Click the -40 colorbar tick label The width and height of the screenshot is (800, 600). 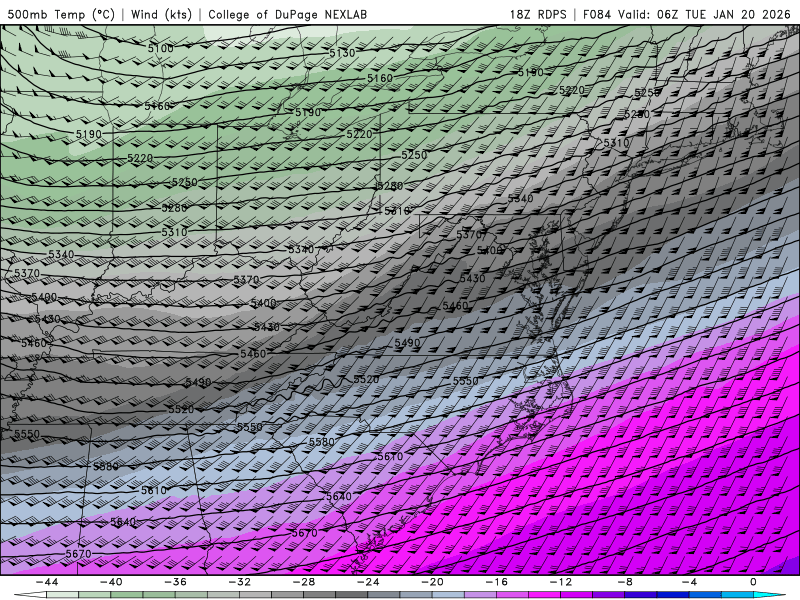[x=111, y=582]
